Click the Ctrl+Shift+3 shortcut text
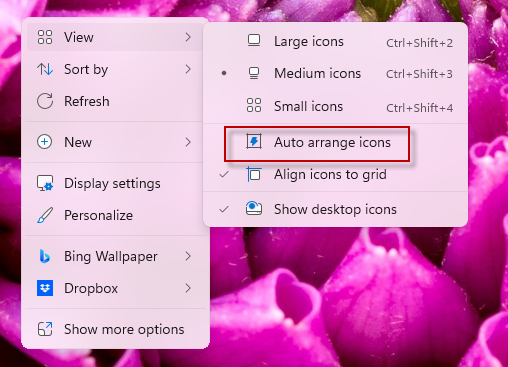 pos(419,74)
